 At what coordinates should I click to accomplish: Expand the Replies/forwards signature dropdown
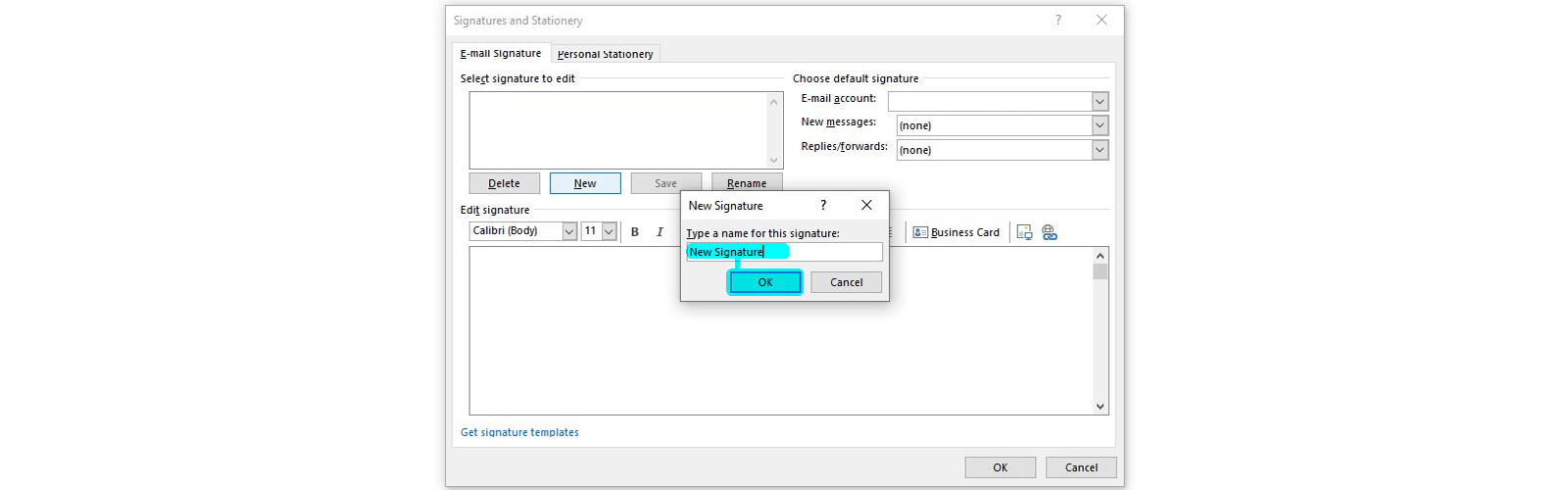tap(1100, 150)
